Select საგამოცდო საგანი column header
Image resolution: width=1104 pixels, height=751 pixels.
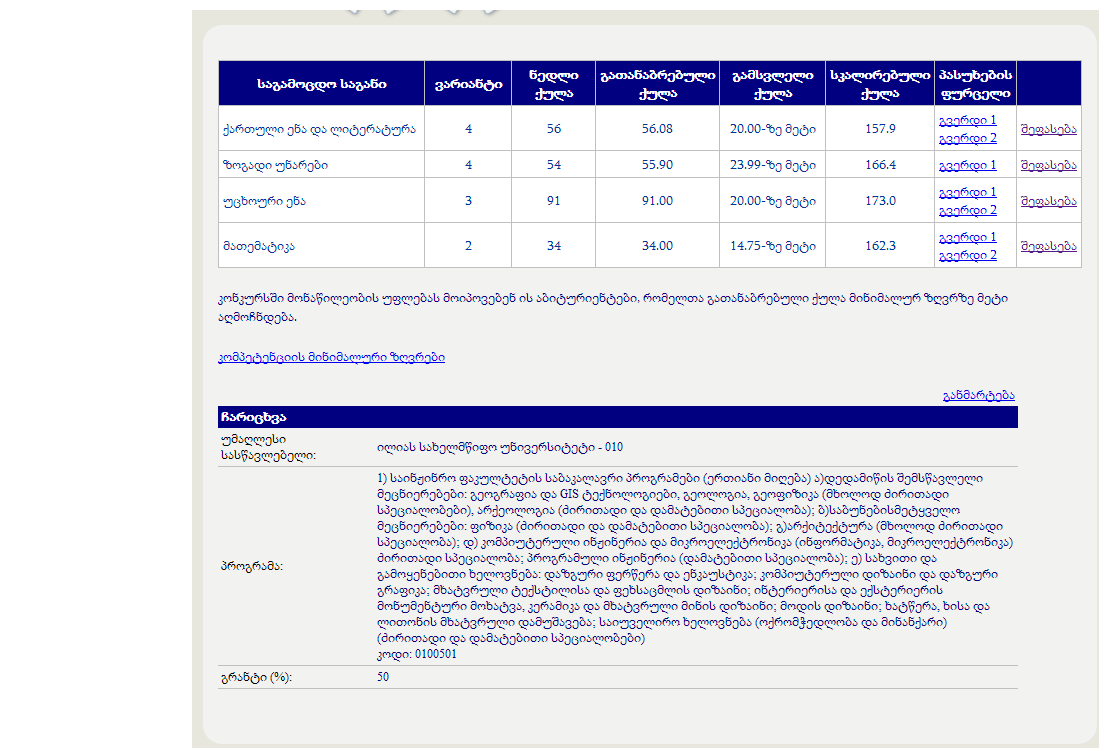pos(322,84)
